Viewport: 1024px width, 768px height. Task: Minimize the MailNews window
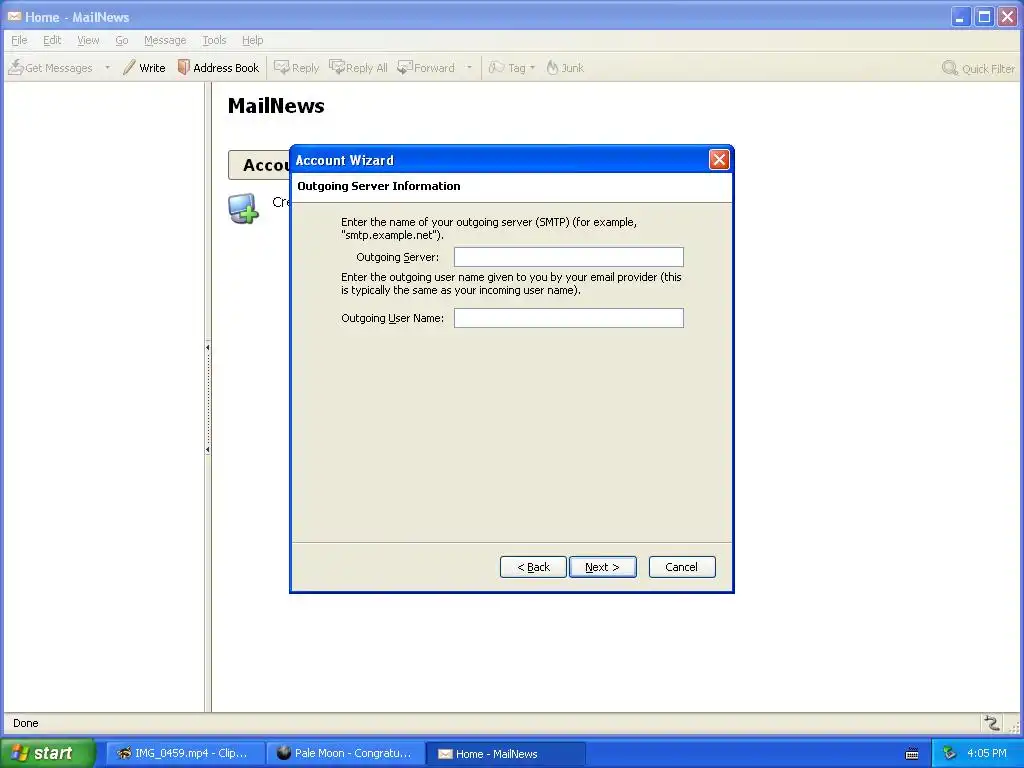(960, 16)
